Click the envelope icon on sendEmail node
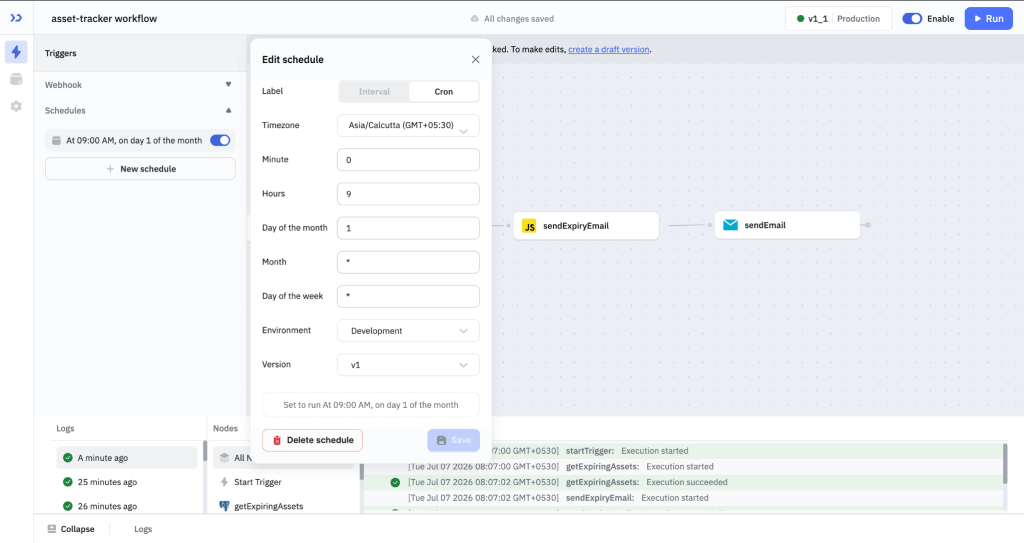The width and height of the screenshot is (1024, 543). 730,225
